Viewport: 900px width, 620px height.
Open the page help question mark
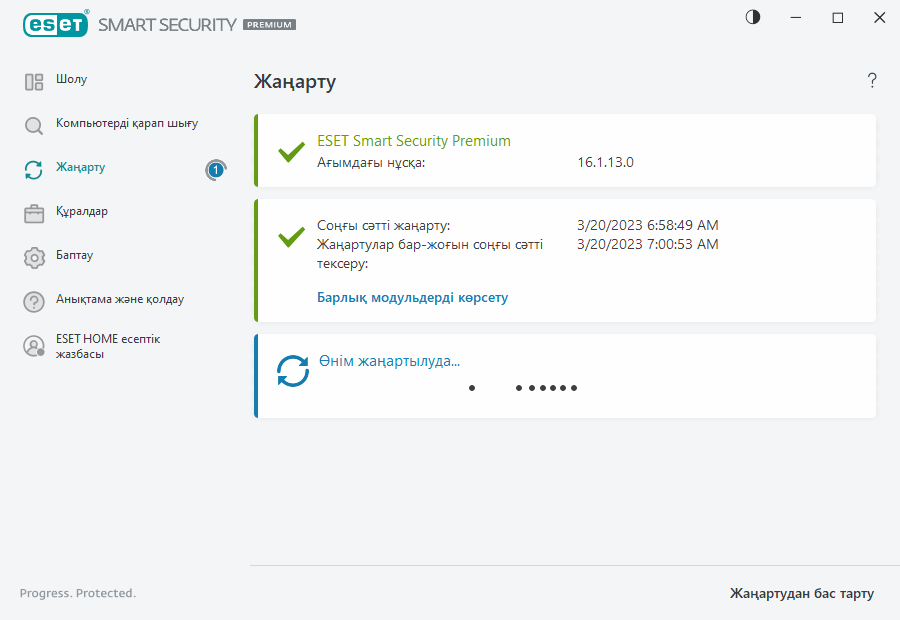click(x=872, y=81)
